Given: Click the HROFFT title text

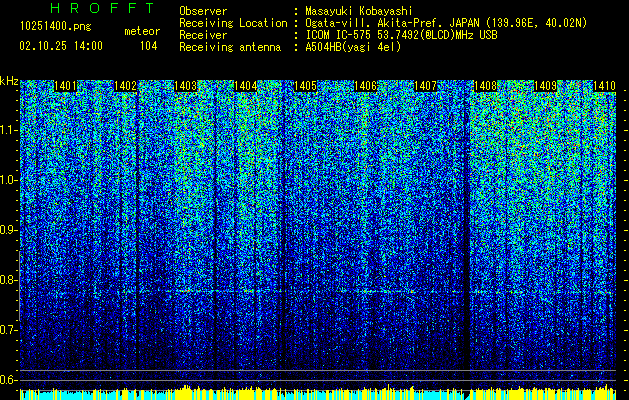Looking at the screenshot, I should coord(102,8).
